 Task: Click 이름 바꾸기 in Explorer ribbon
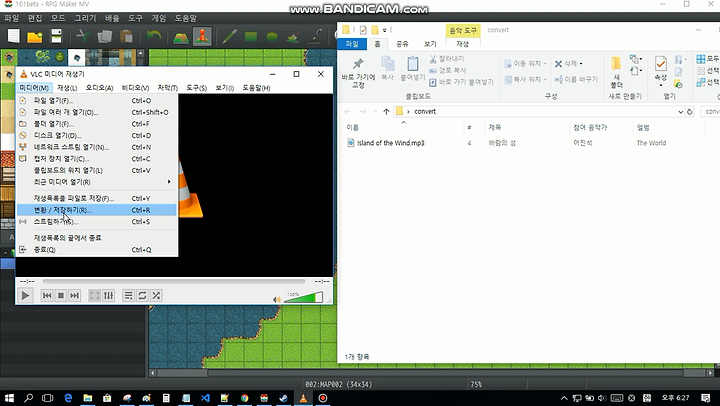point(576,79)
